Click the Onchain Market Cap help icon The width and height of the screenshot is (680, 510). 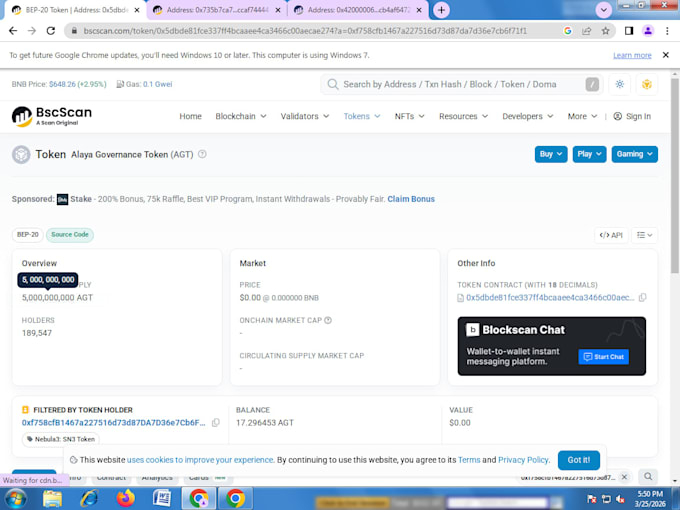pyautogui.click(x=328, y=320)
